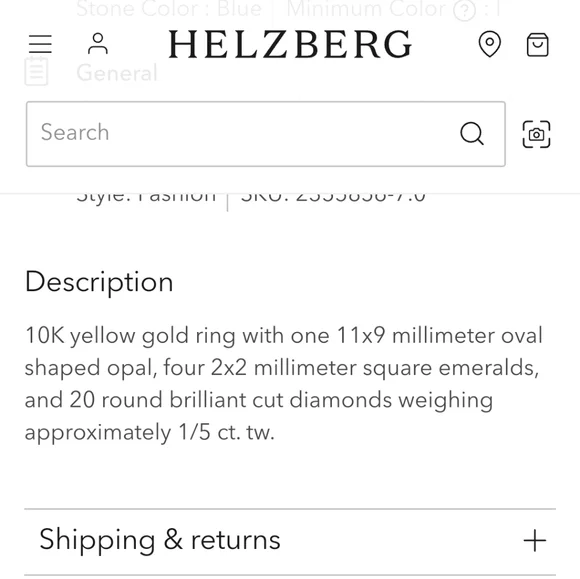The width and height of the screenshot is (580, 579).
Task: Expand Shipping & returns with the plus icon
Action: [535, 541]
